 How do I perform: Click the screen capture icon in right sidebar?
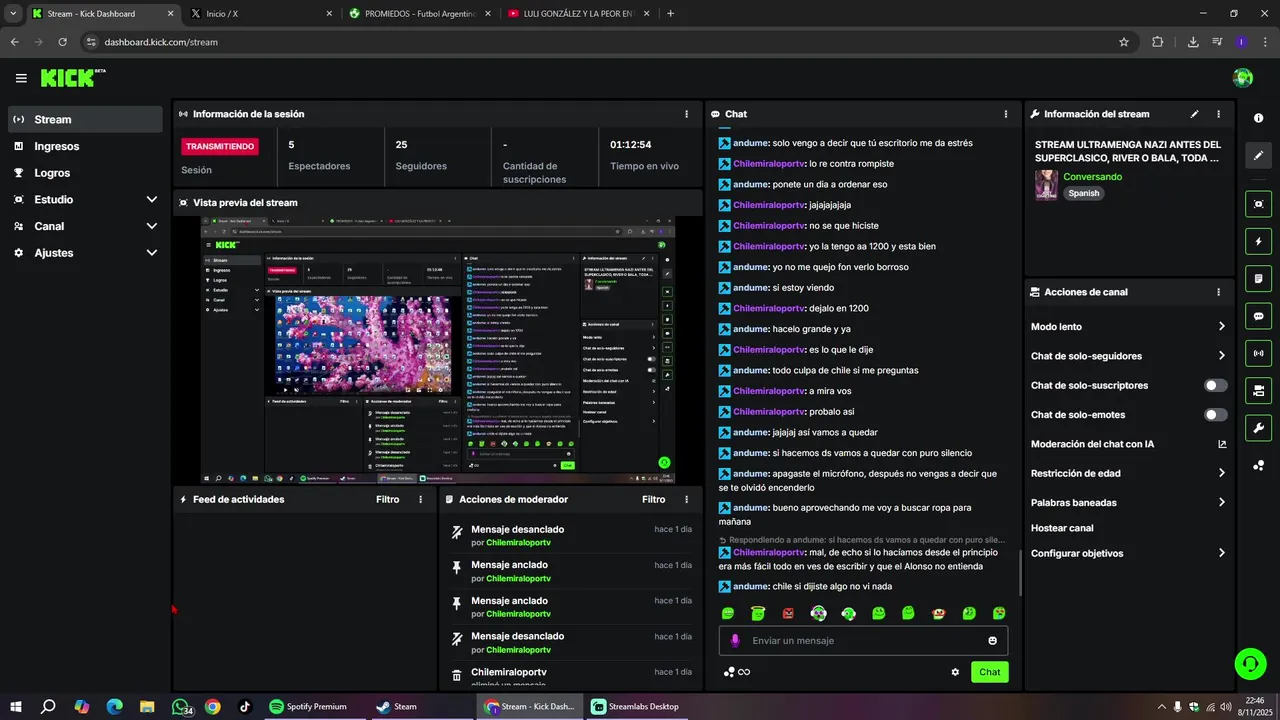point(1258,204)
